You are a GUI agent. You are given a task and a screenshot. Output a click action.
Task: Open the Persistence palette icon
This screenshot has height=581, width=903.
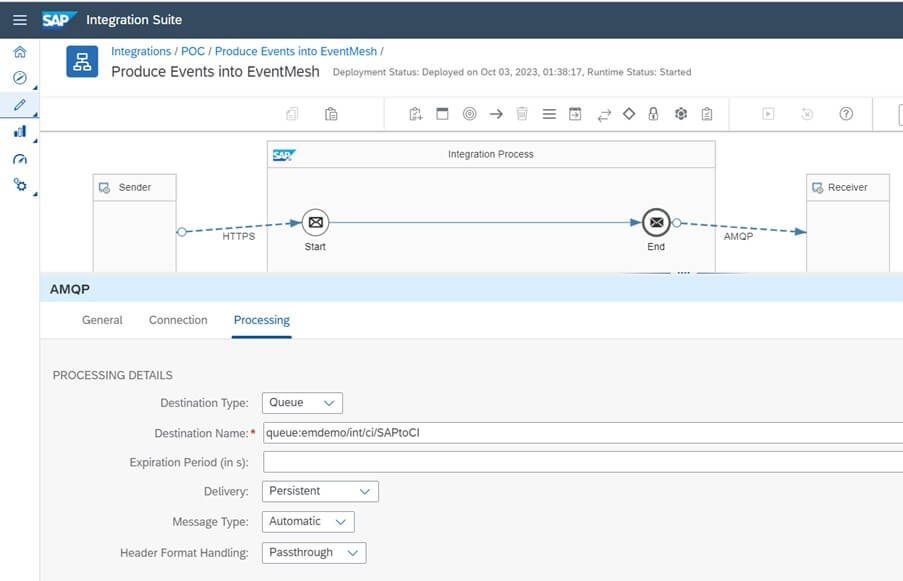point(681,114)
